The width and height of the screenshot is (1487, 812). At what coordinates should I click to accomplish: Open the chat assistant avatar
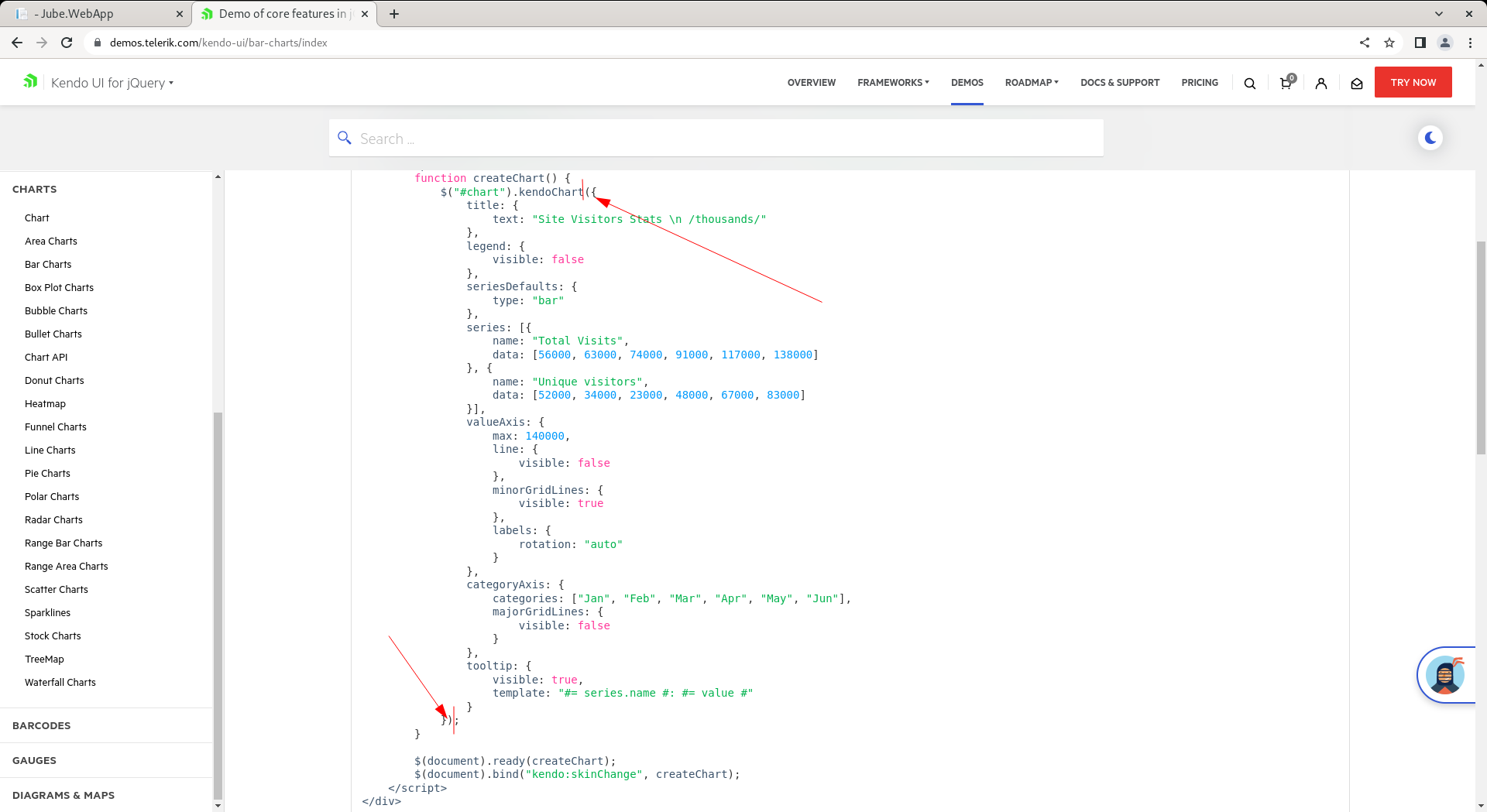click(x=1445, y=675)
